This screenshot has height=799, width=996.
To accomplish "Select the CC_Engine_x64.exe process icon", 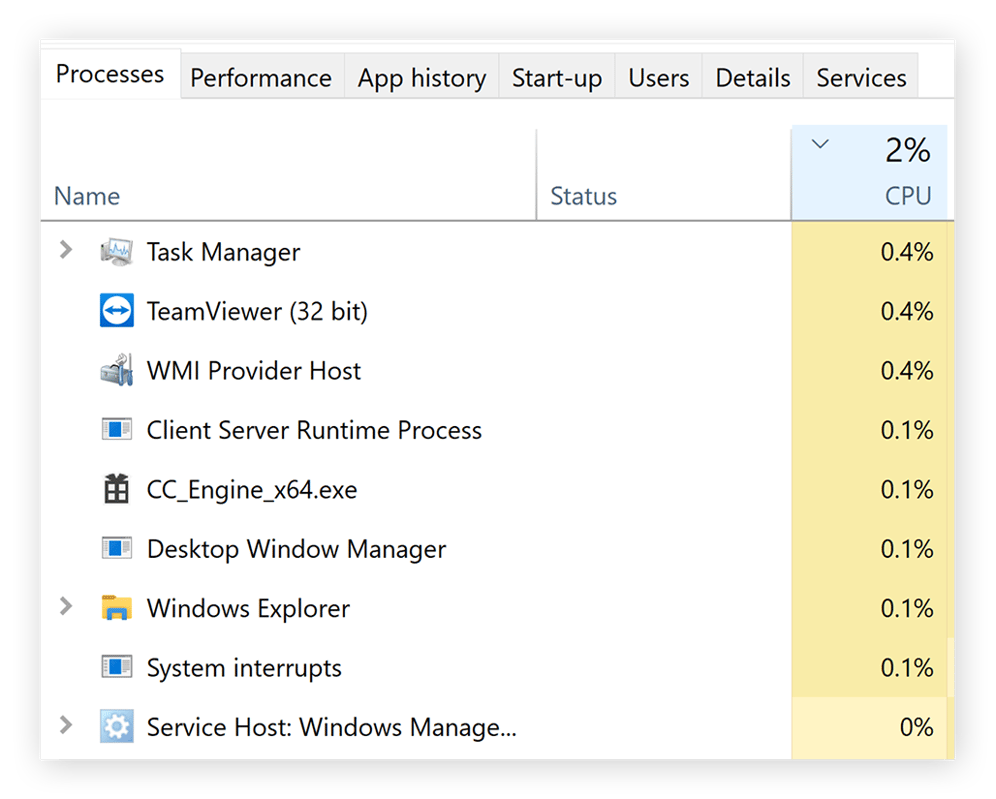I will click(x=117, y=489).
